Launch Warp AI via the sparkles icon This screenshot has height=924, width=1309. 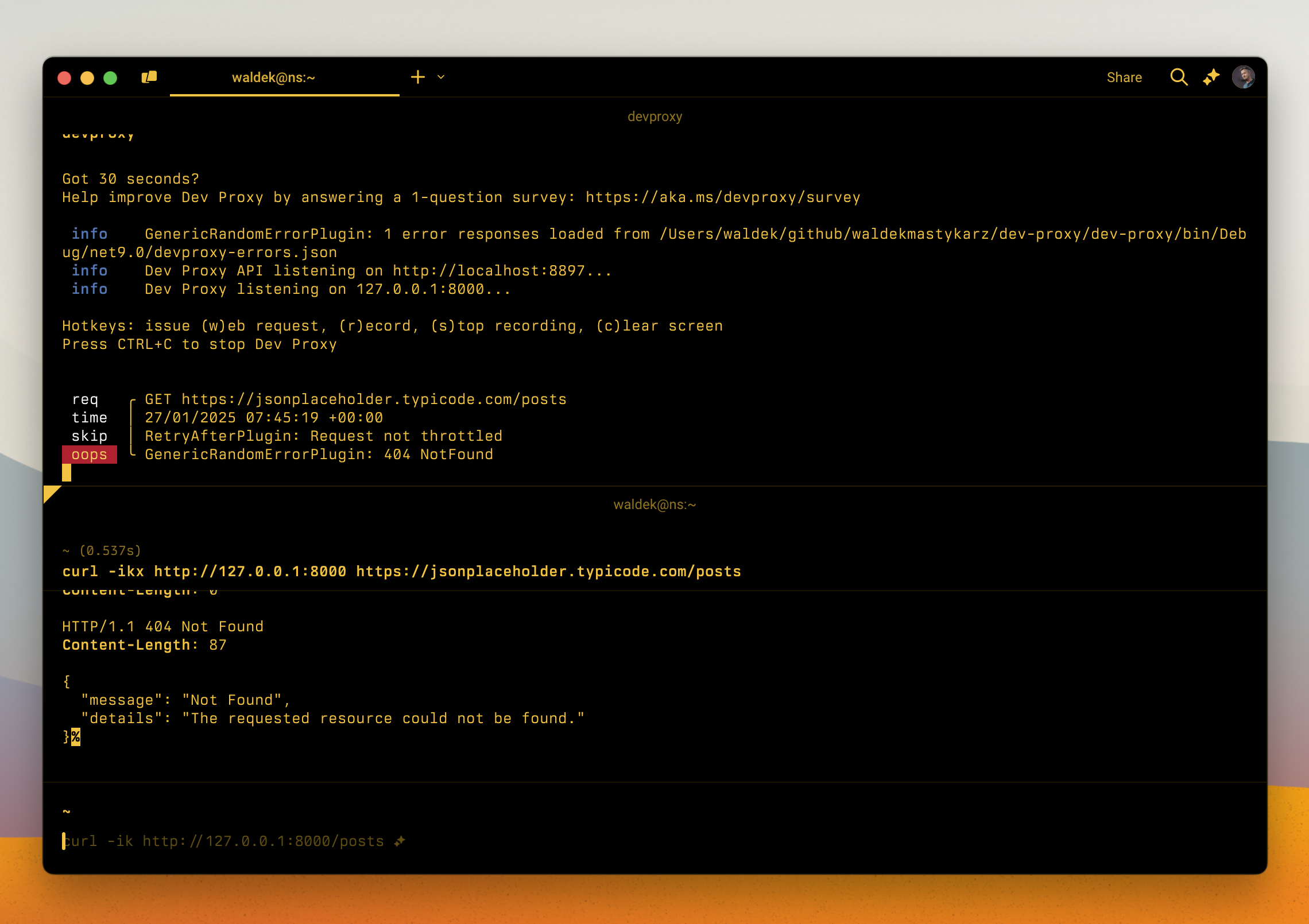[x=1210, y=76]
